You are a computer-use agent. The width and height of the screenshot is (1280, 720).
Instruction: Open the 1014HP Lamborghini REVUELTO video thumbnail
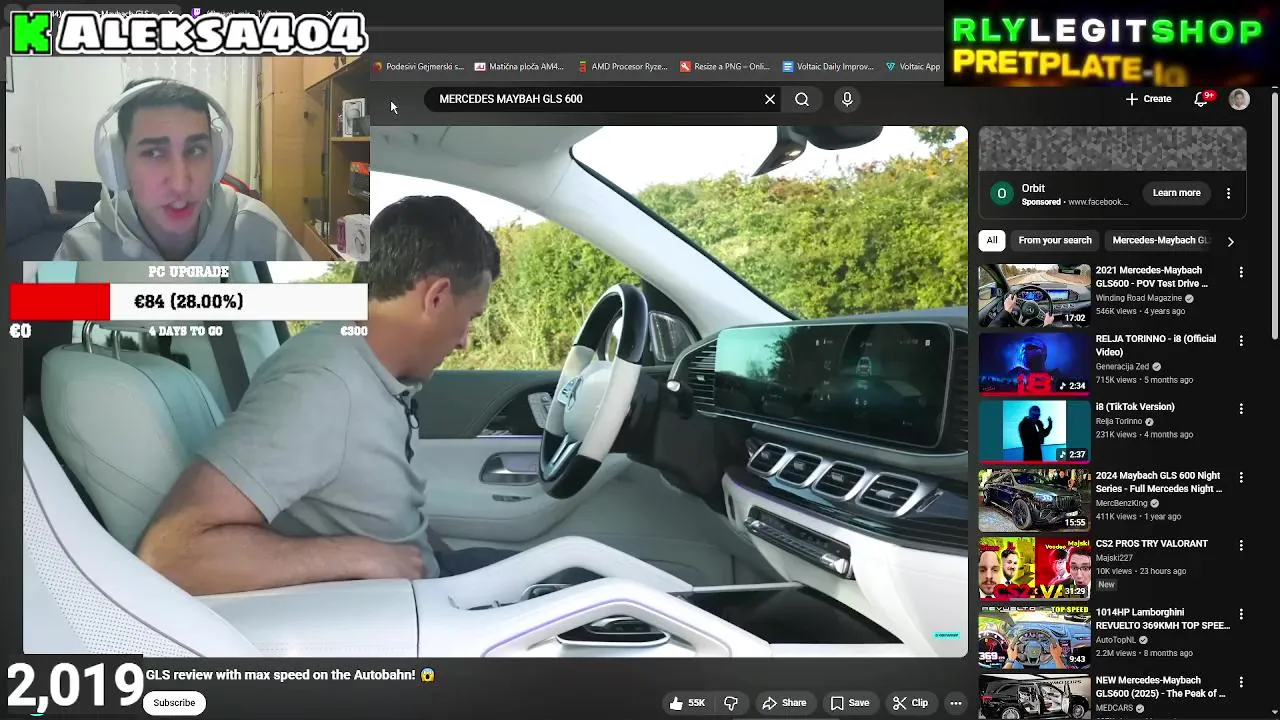(x=1034, y=636)
